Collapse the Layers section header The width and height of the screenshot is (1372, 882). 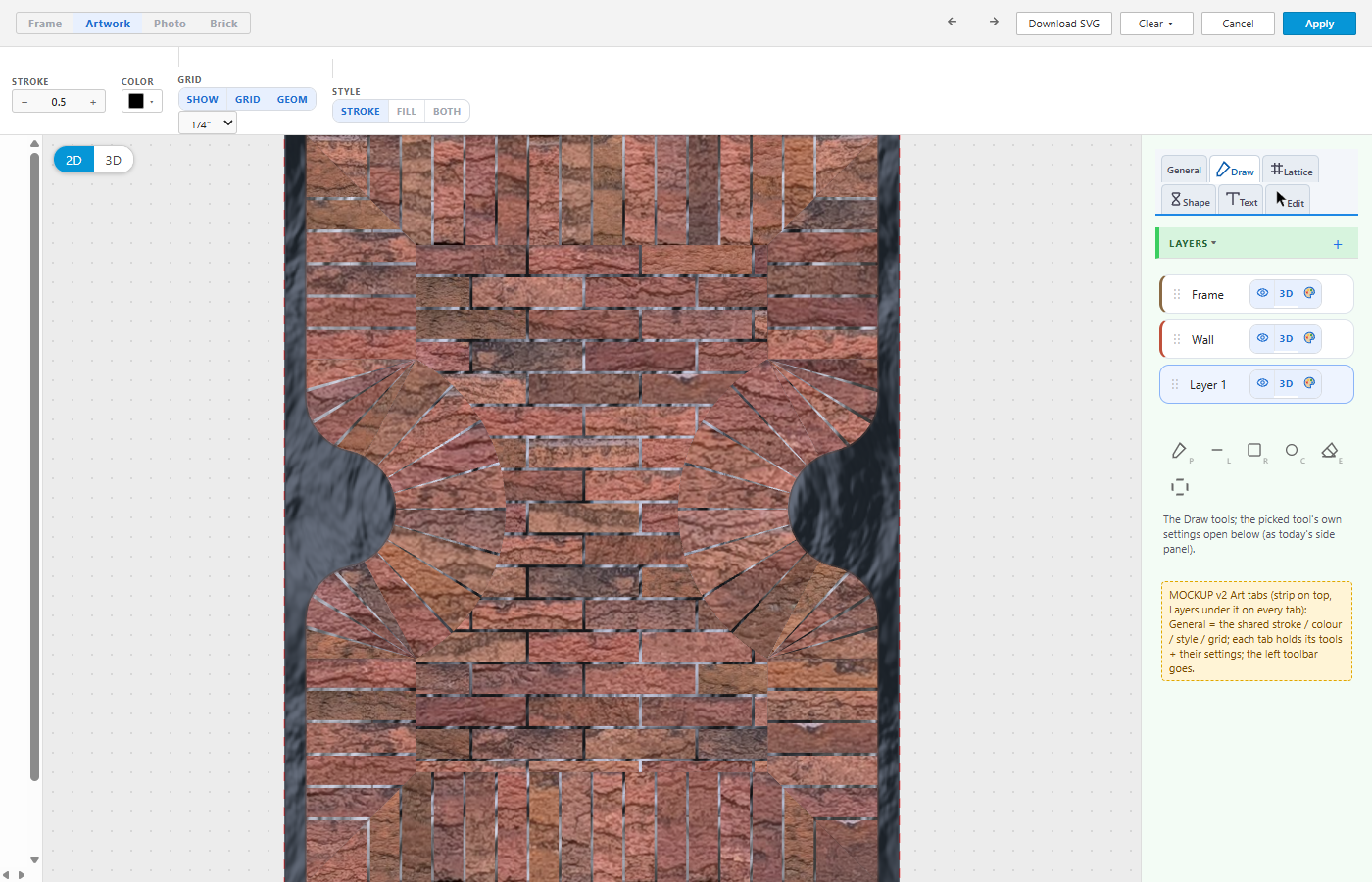(1193, 244)
